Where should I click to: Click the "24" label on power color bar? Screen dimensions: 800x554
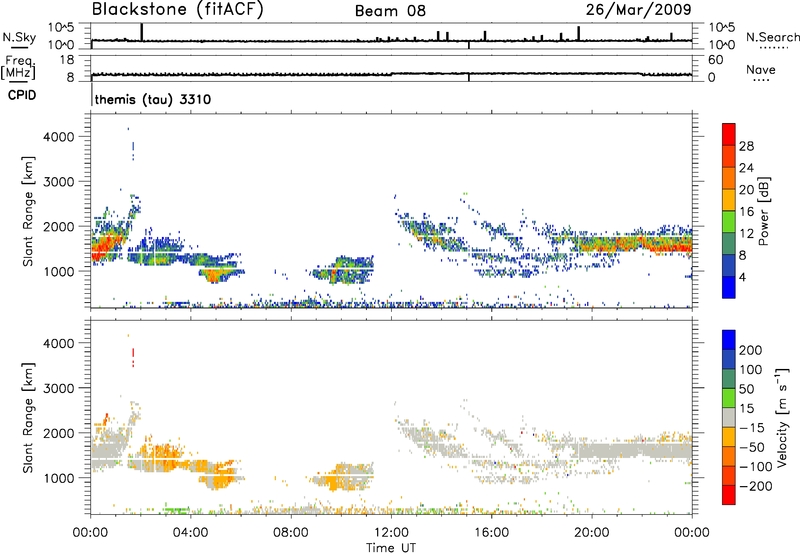746,168
